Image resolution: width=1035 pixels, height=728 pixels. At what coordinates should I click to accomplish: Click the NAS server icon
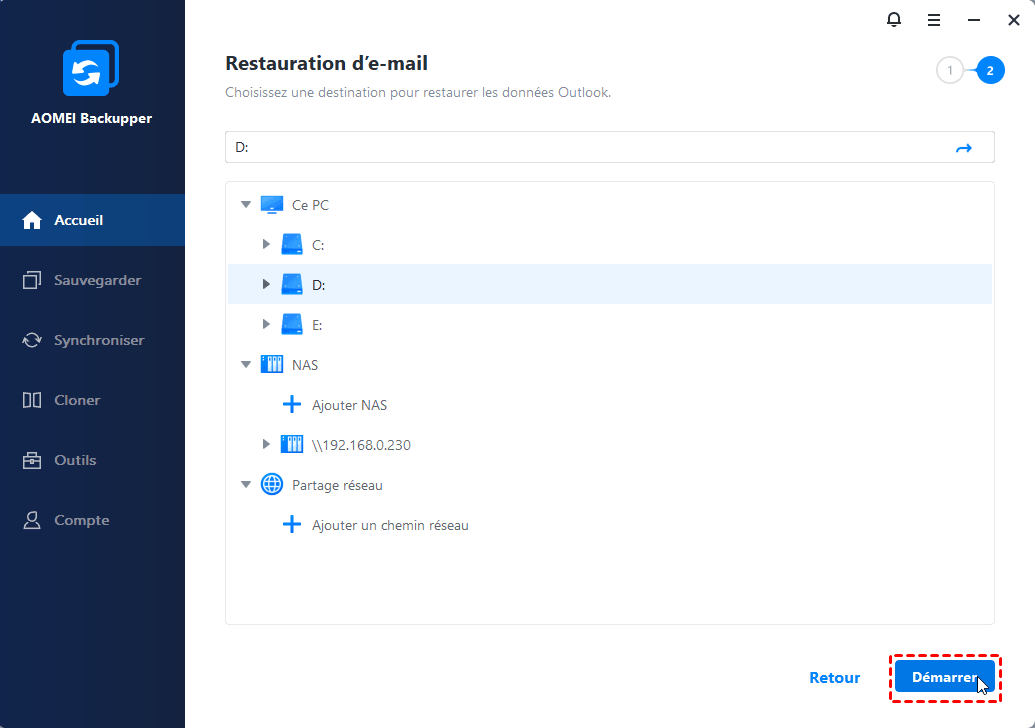(x=272, y=364)
